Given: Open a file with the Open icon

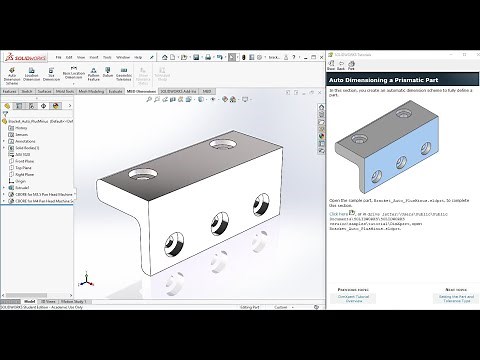Looking at the screenshot, I should coord(184,57).
